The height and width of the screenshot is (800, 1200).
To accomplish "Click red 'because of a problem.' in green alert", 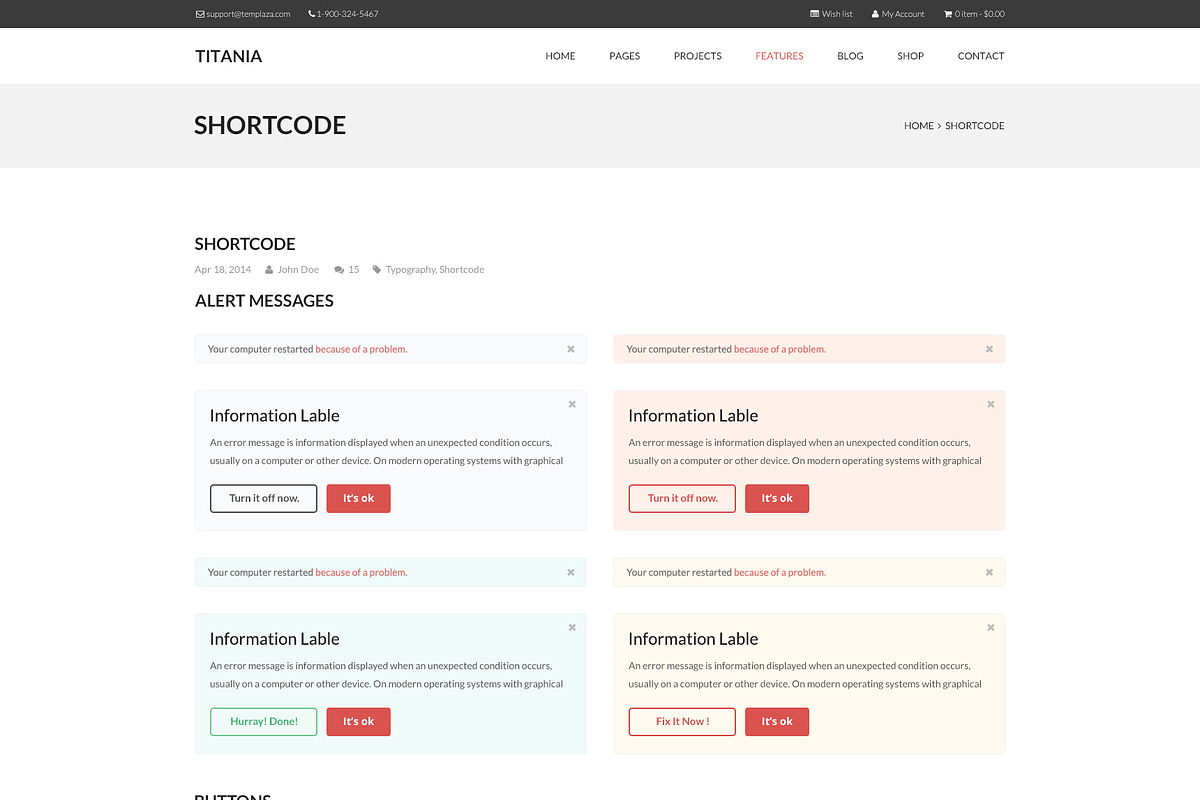I will pyautogui.click(x=361, y=572).
